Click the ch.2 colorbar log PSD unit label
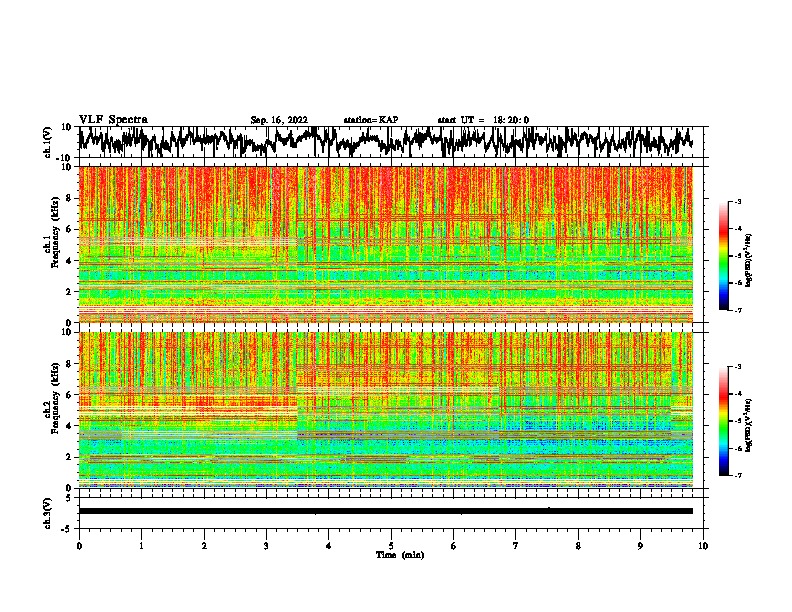The height and width of the screenshot is (612, 792). tap(749, 425)
